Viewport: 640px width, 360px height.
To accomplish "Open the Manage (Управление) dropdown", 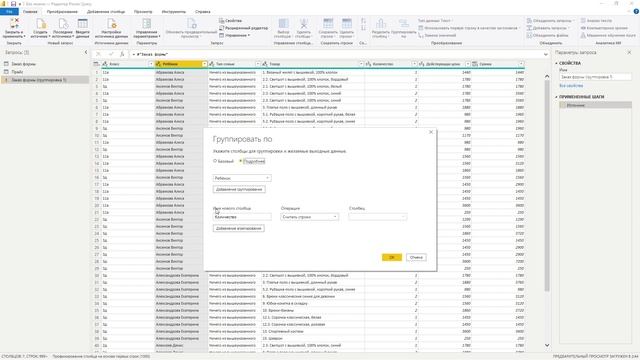I will (x=235, y=35).
